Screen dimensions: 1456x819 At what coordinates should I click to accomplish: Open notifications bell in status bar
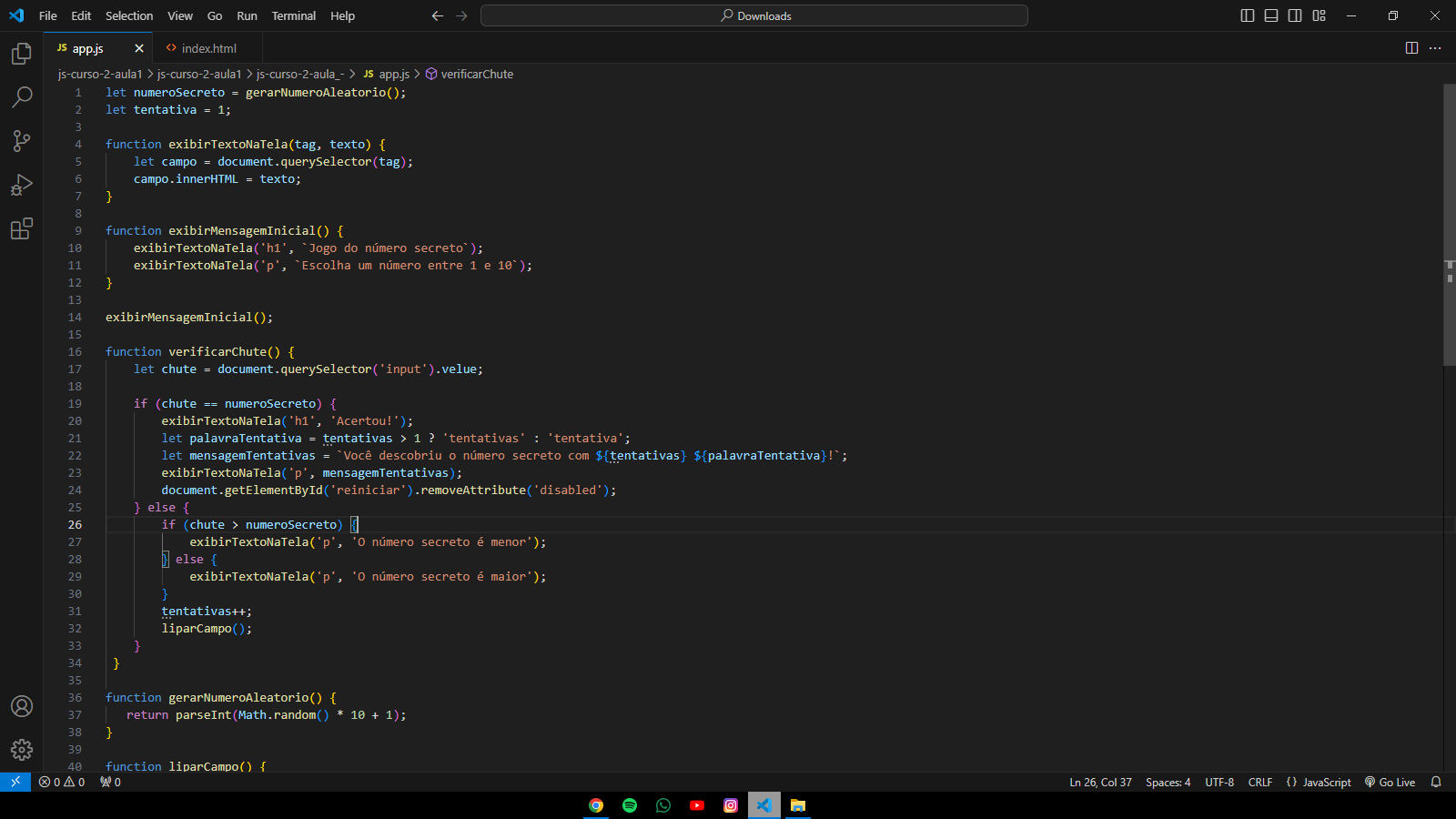point(1436,782)
